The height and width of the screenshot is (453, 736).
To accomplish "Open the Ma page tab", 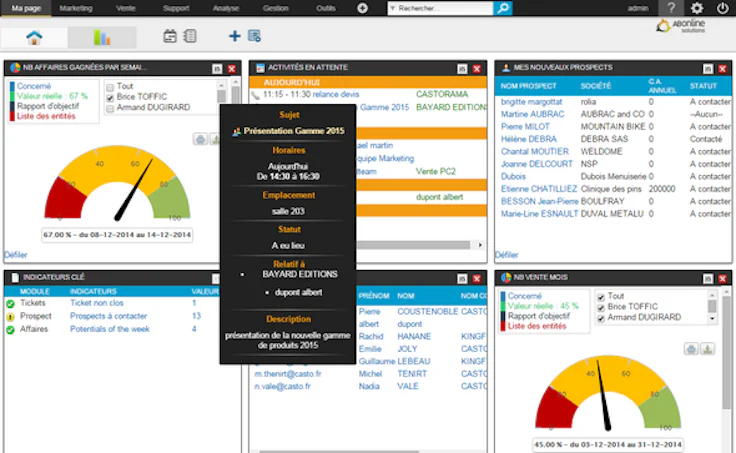I will [26, 8].
